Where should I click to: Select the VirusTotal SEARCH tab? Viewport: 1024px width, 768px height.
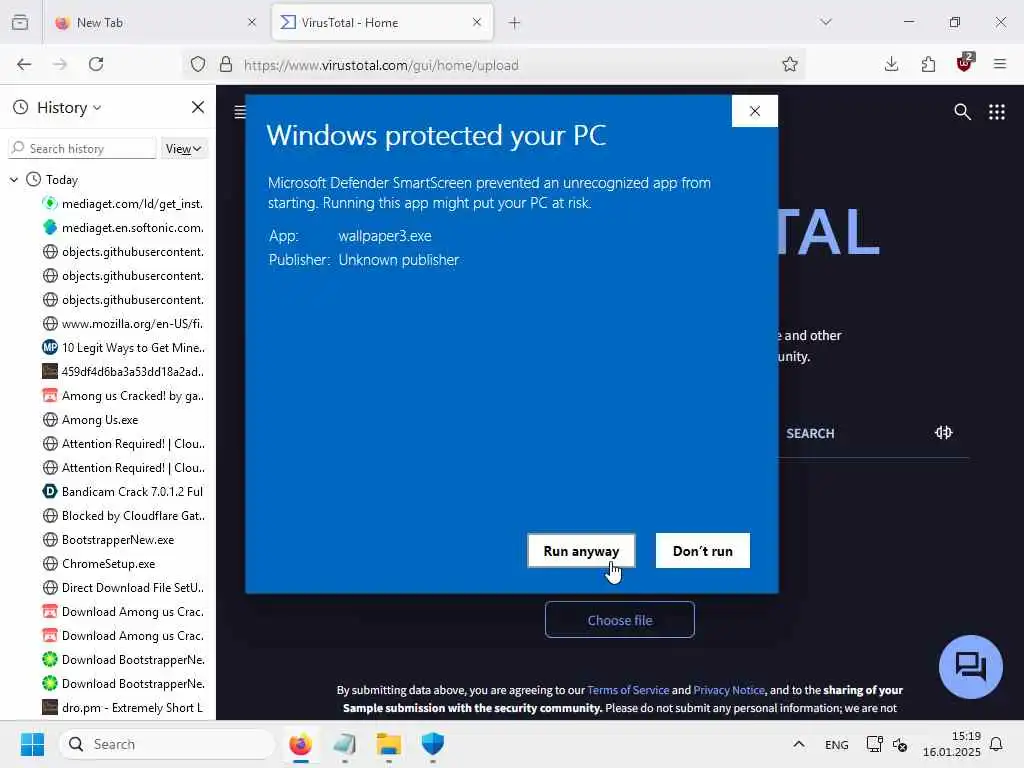click(x=810, y=433)
